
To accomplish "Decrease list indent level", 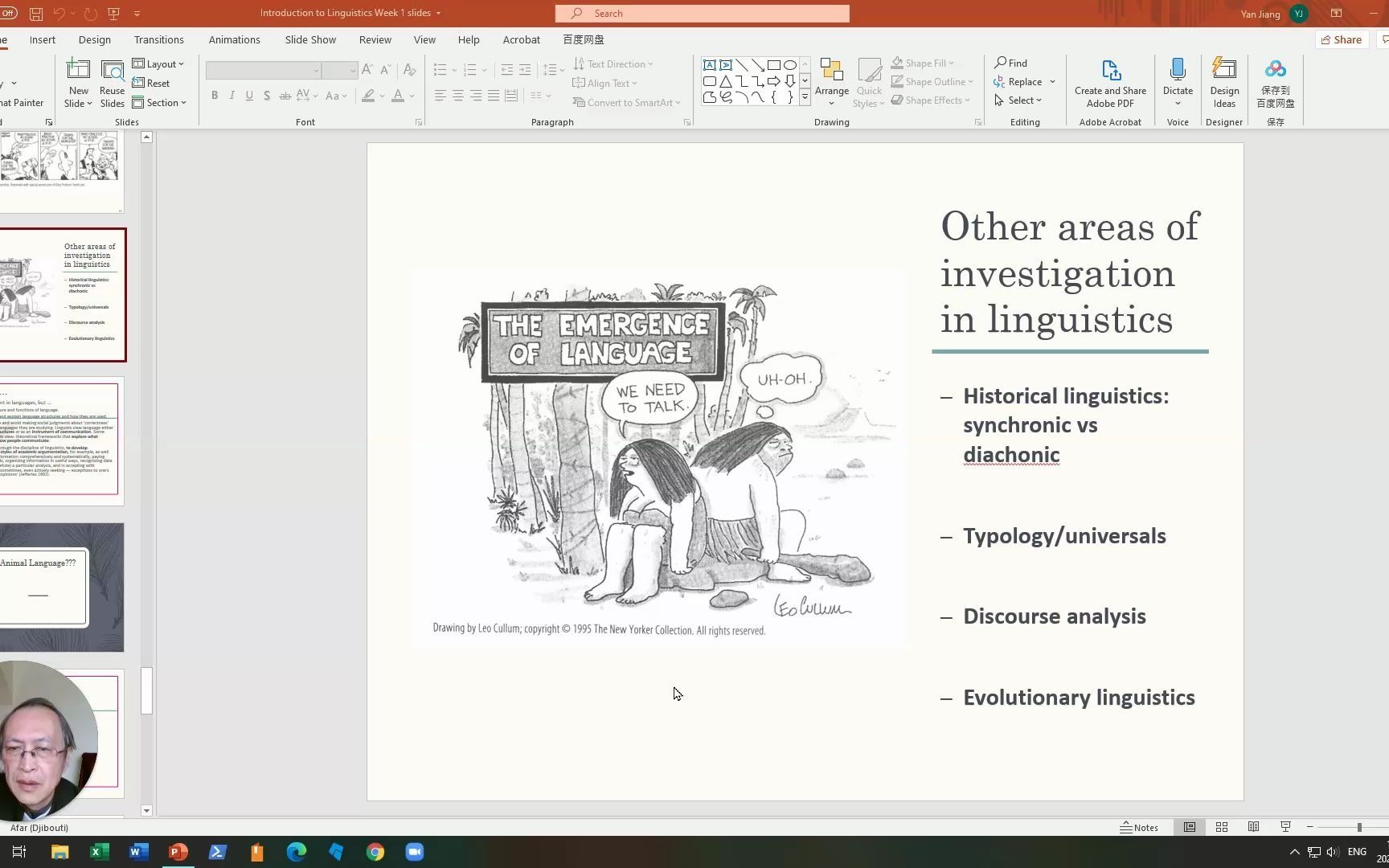I will [x=506, y=70].
